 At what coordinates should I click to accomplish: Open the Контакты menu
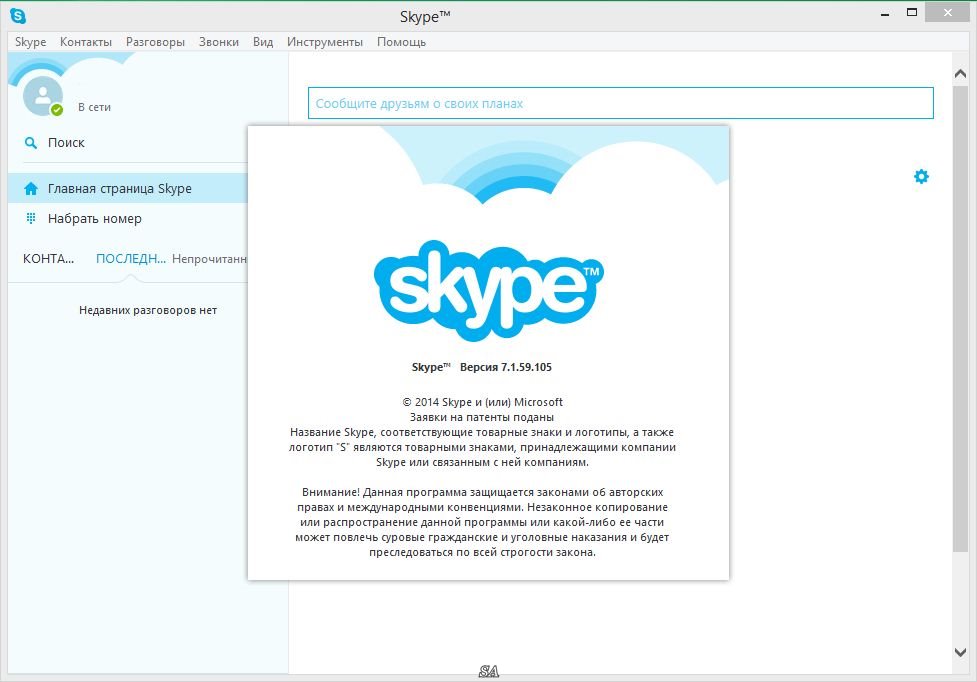pos(86,42)
